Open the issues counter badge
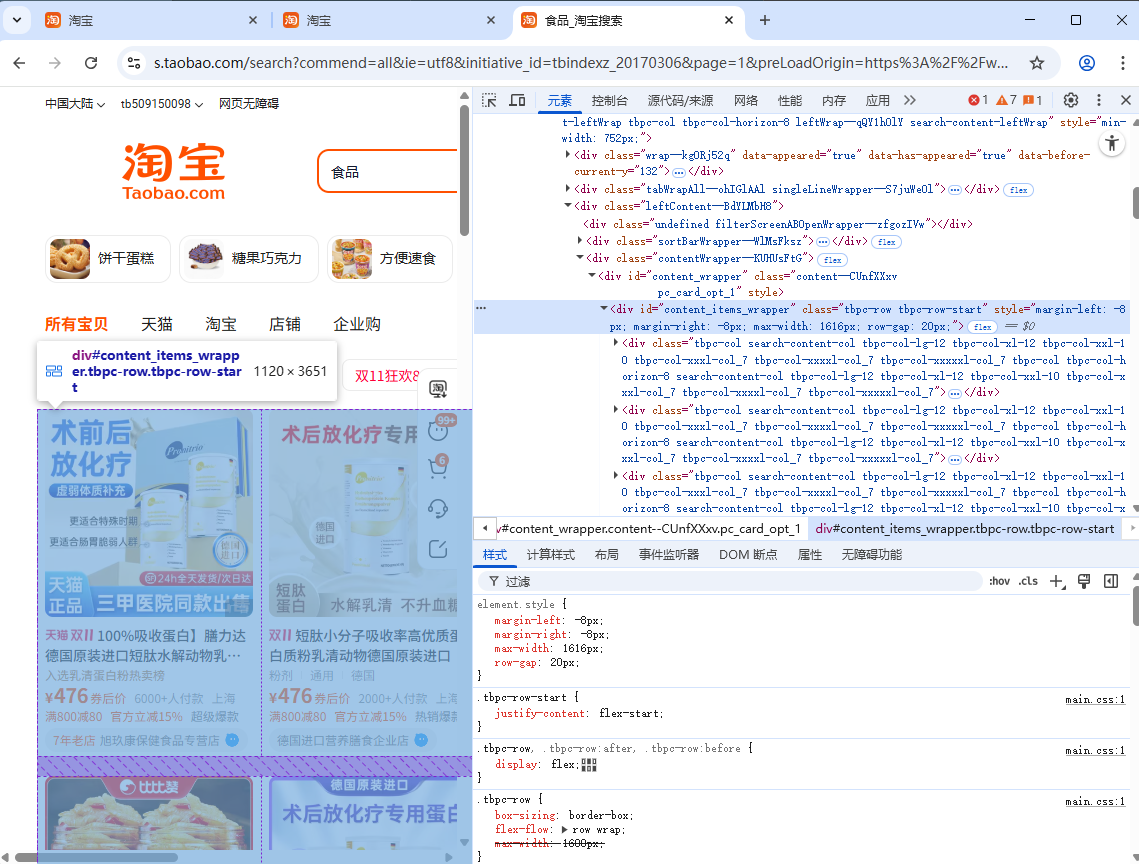Viewport: 1139px width, 864px height. coord(1032,100)
